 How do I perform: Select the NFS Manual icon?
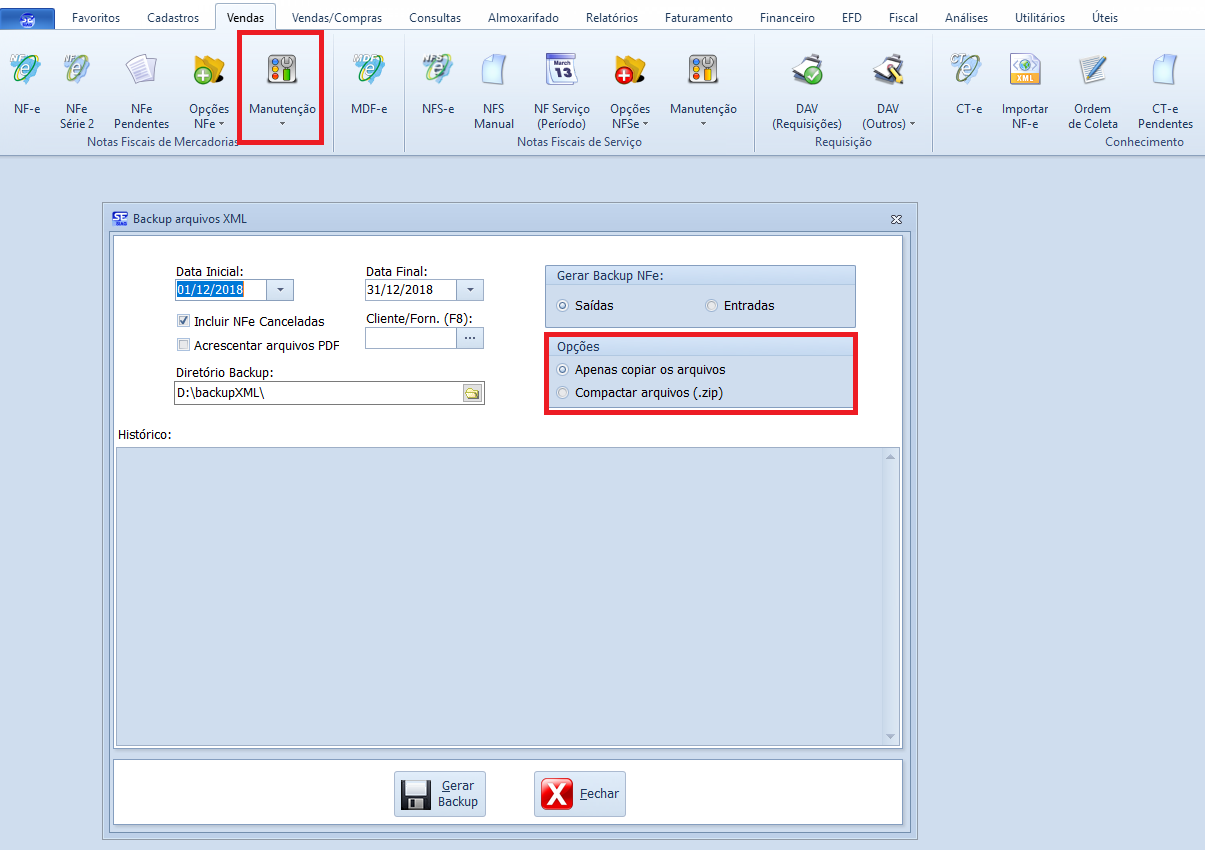(x=494, y=72)
